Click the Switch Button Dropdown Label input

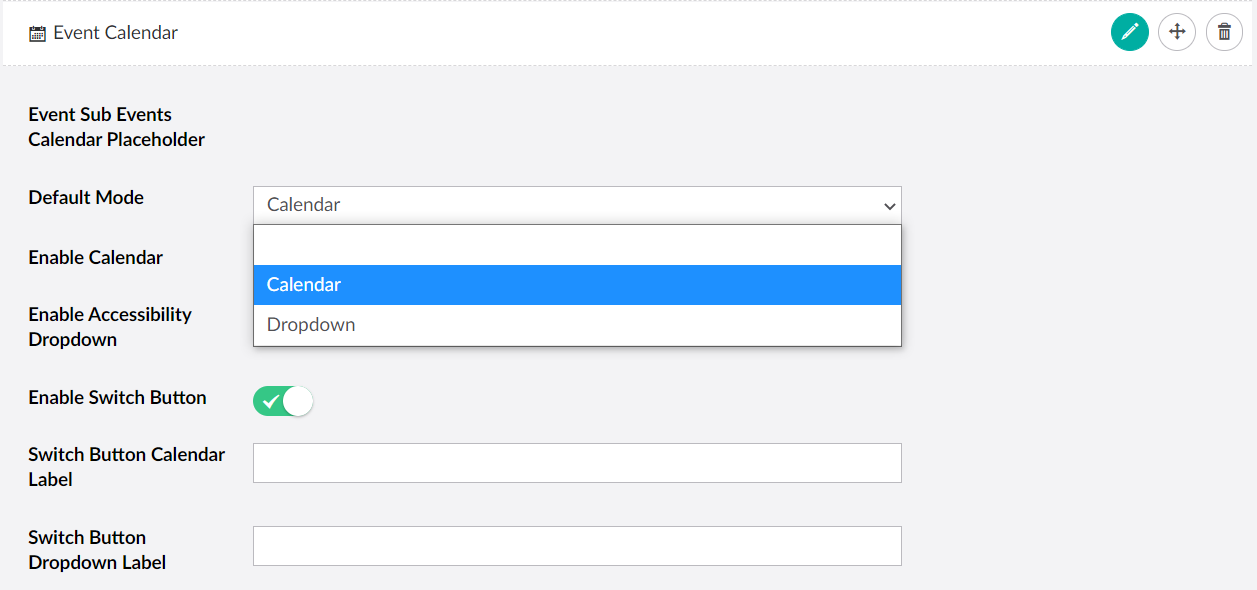coord(577,545)
